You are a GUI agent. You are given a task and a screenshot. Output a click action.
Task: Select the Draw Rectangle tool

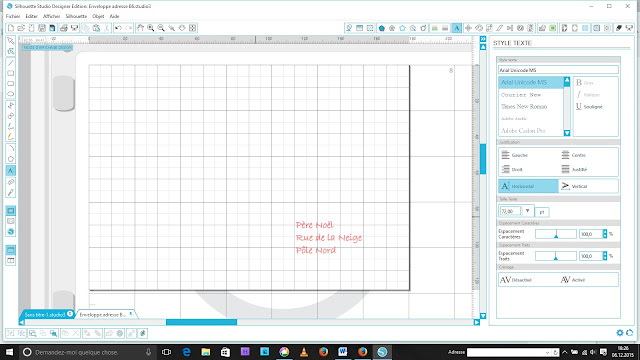coord(11,73)
